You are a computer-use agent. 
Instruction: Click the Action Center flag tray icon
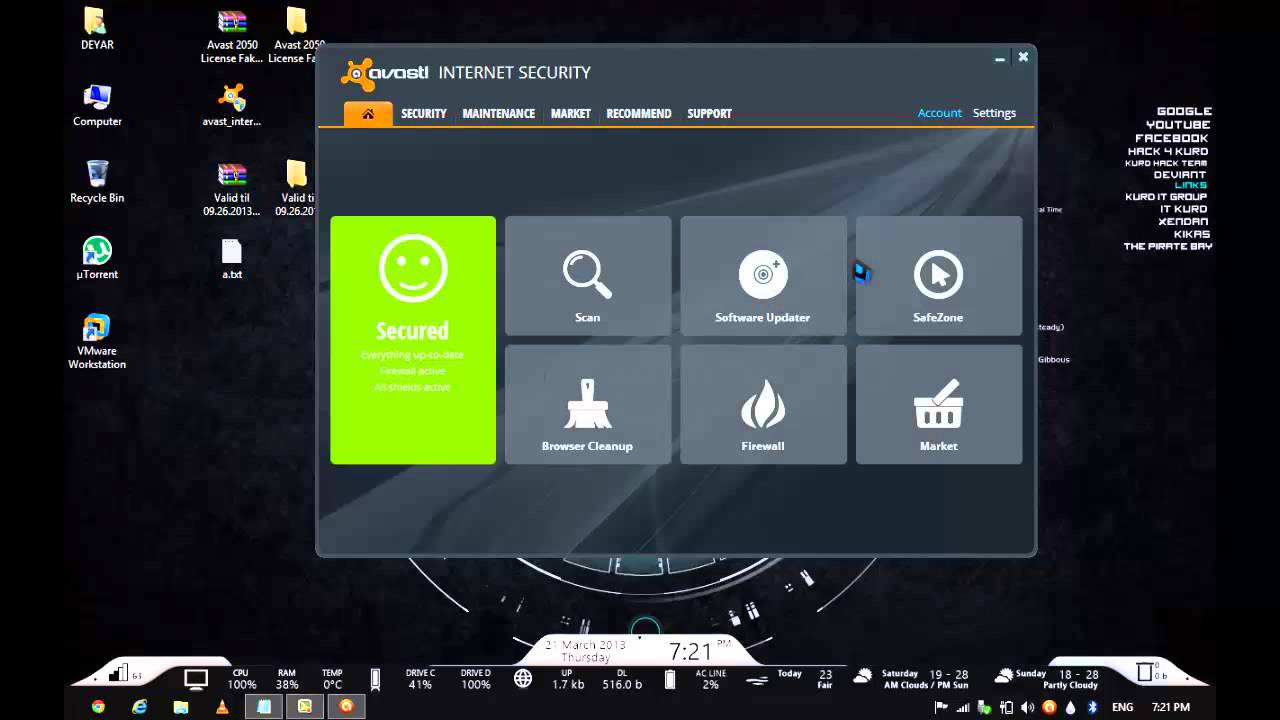click(941, 707)
